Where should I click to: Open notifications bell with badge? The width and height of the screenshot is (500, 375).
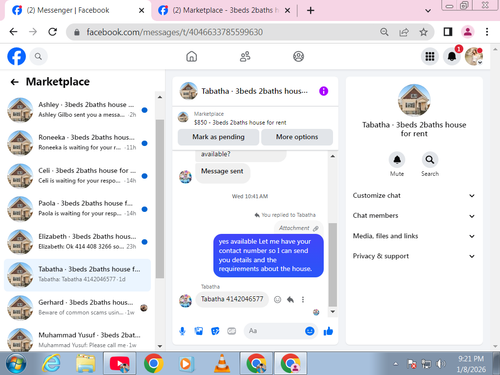click(x=452, y=56)
